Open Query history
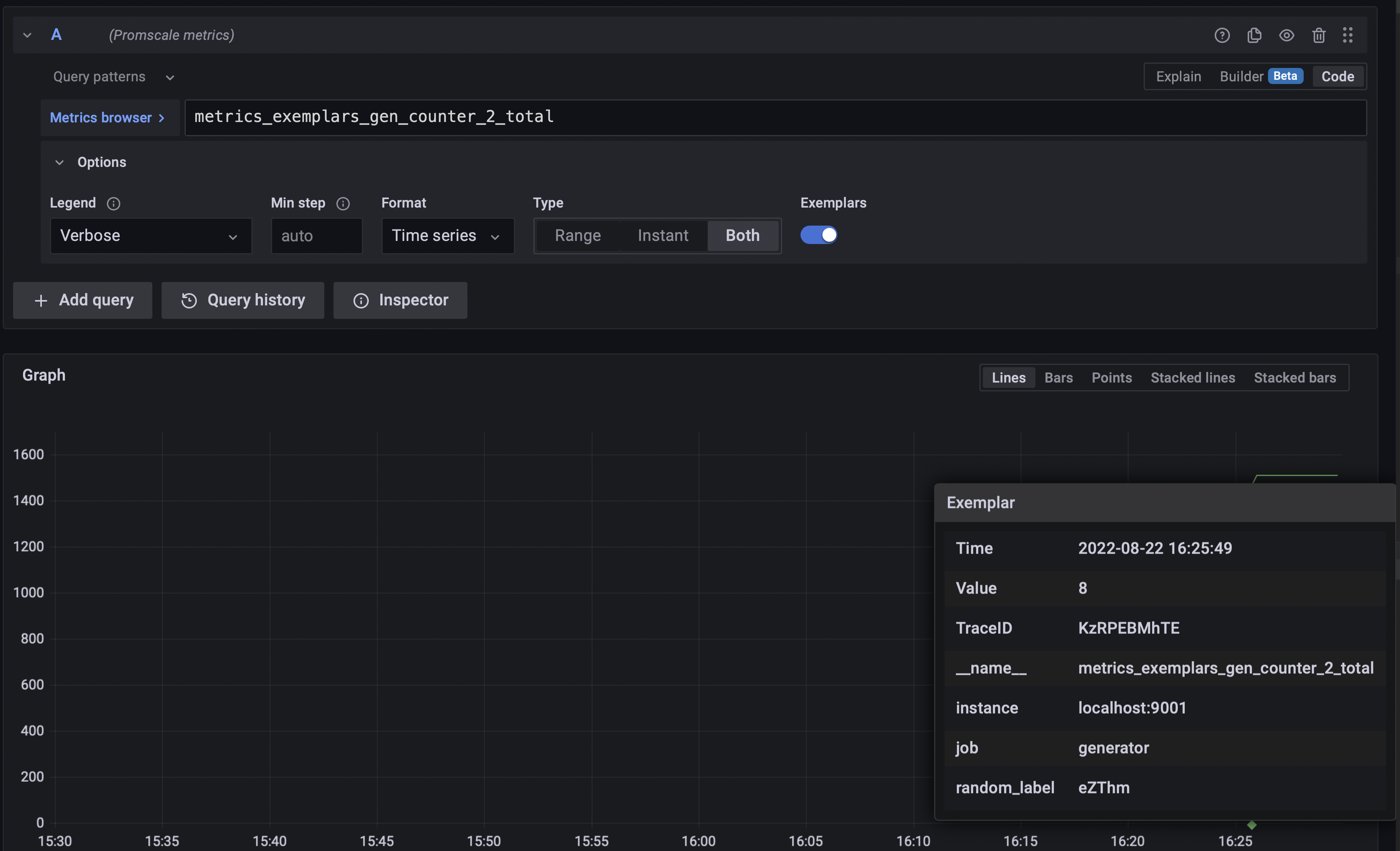Image resolution: width=1400 pixels, height=851 pixels. click(243, 300)
